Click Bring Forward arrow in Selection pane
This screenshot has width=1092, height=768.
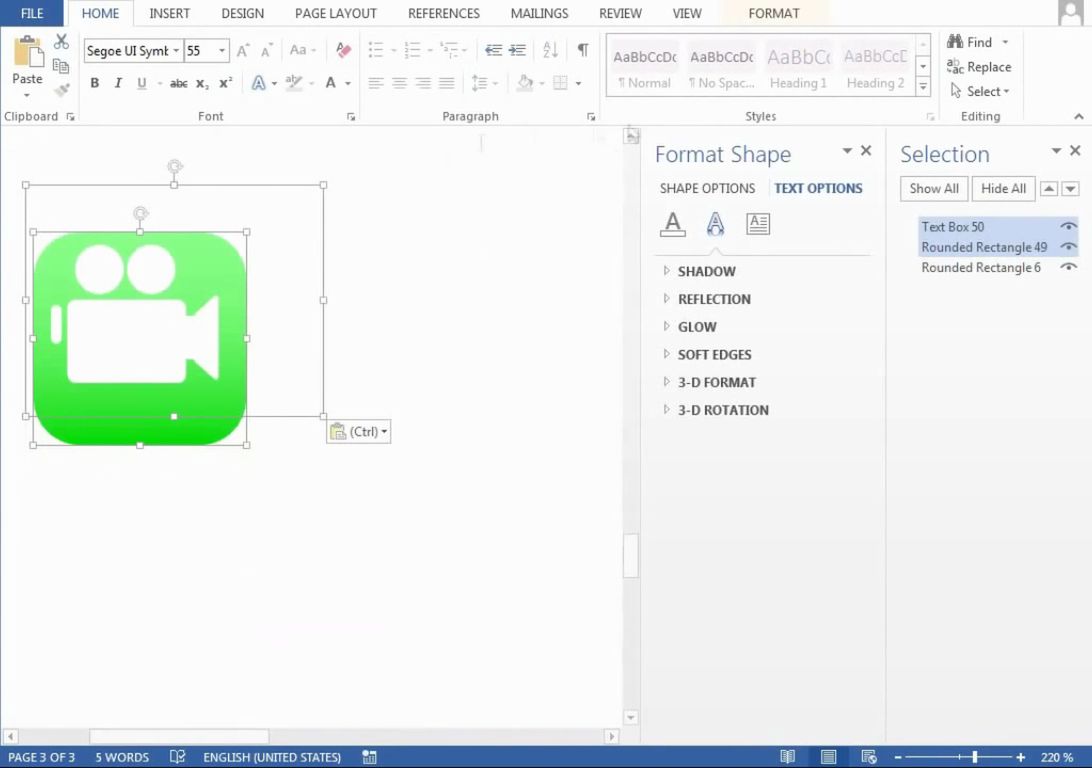1049,189
